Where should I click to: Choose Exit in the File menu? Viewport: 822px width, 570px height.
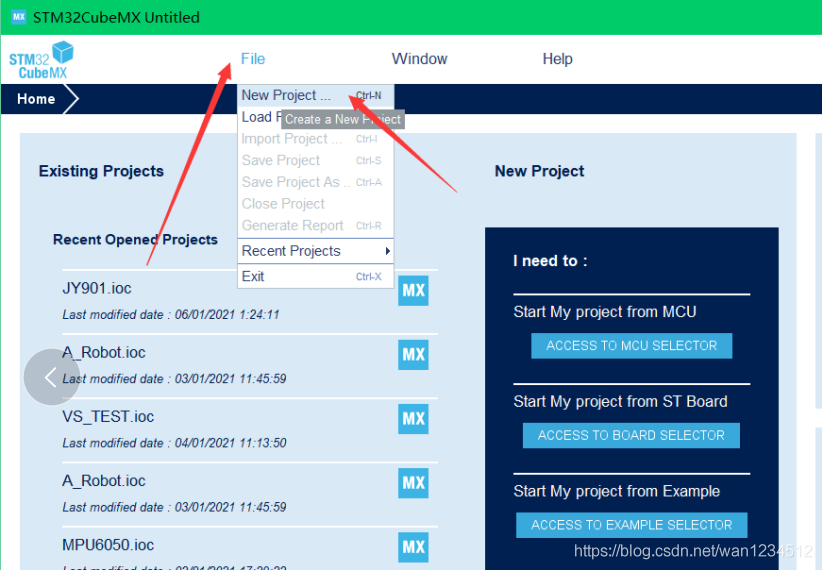coord(254,276)
